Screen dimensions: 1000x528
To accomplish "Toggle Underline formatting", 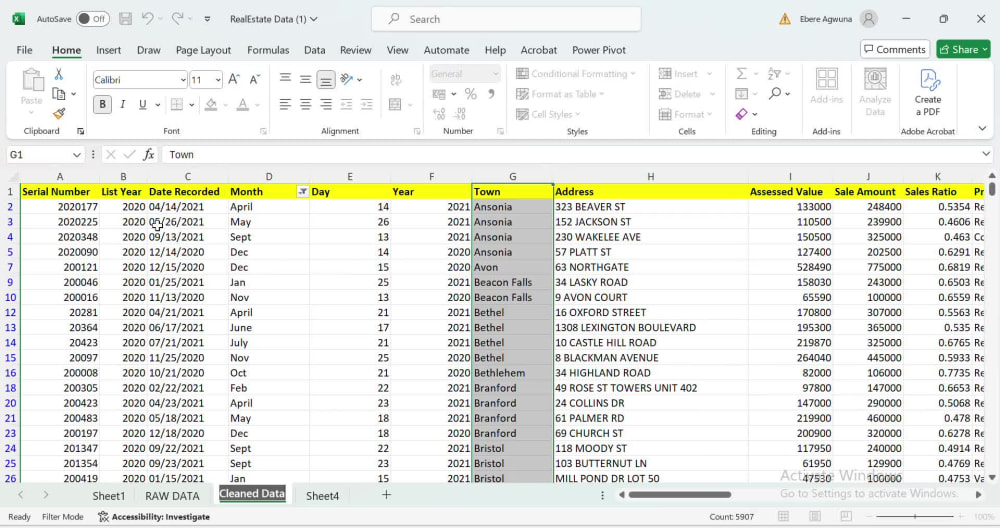I will click(142, 104).
